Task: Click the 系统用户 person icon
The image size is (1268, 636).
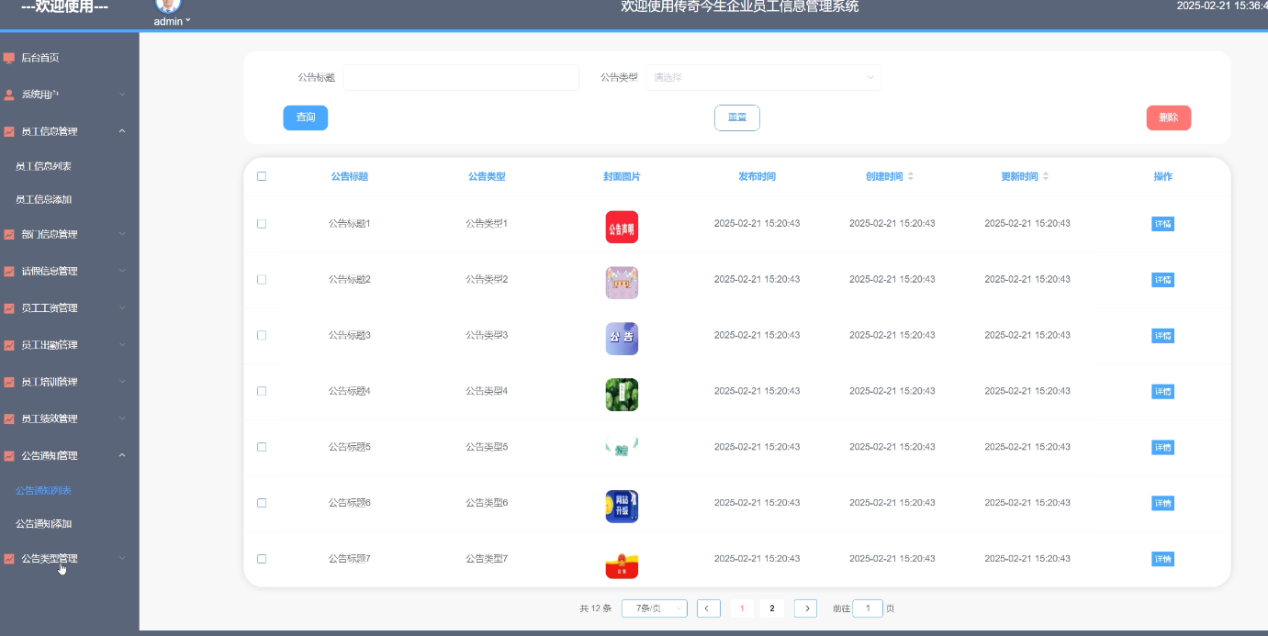Action: [x=9, y=95]
